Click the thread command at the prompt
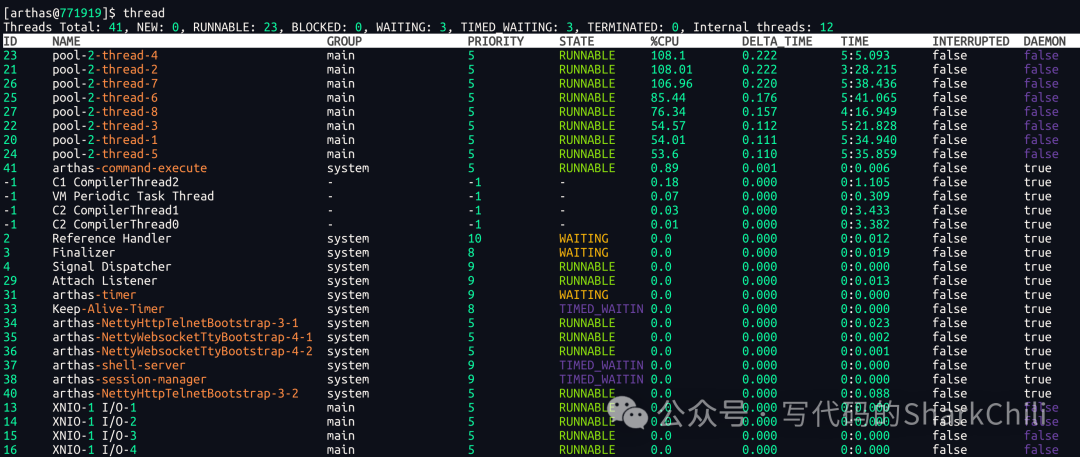The width and height of the screenshot is (1080, 457). tap(144, 12)
